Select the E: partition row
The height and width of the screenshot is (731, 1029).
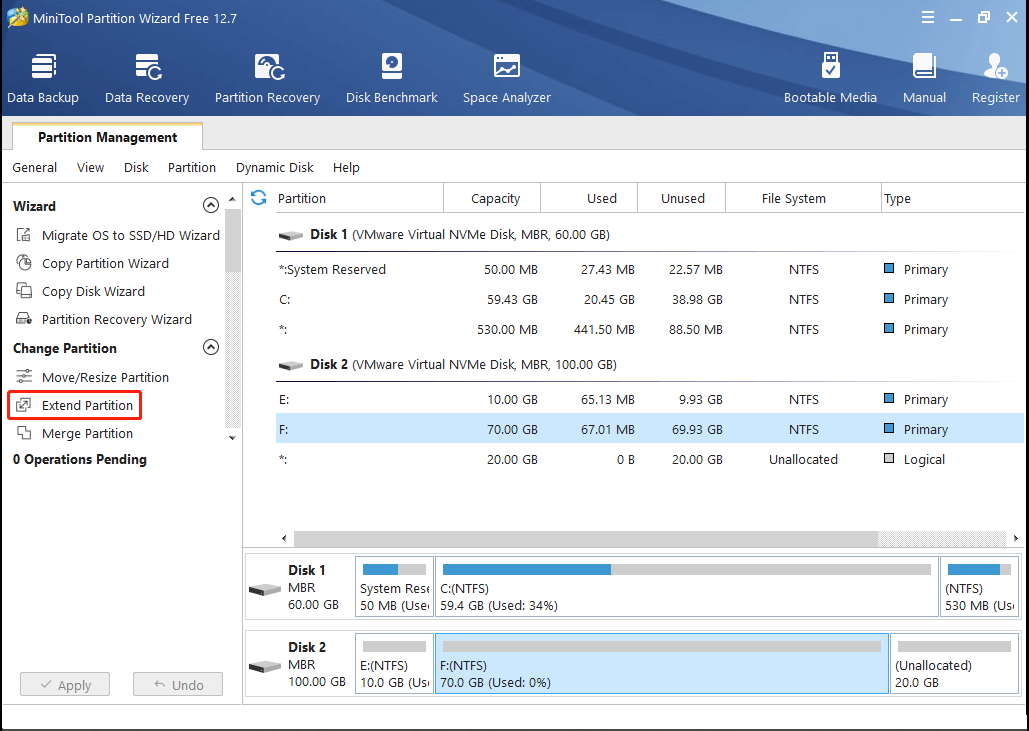[x=650, y=399]
